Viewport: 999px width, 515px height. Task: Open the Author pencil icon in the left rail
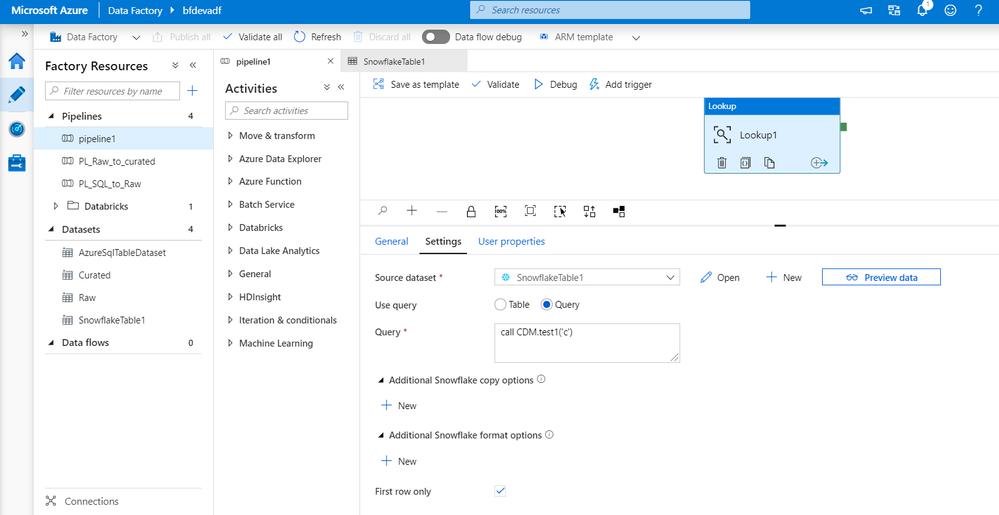click(x=17, y=95)
